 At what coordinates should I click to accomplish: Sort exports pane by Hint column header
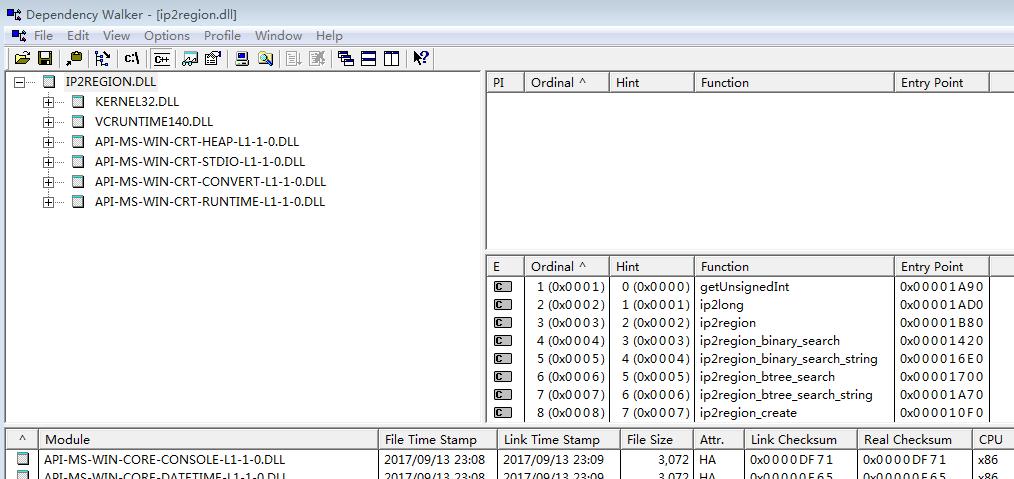click(652, 267)
